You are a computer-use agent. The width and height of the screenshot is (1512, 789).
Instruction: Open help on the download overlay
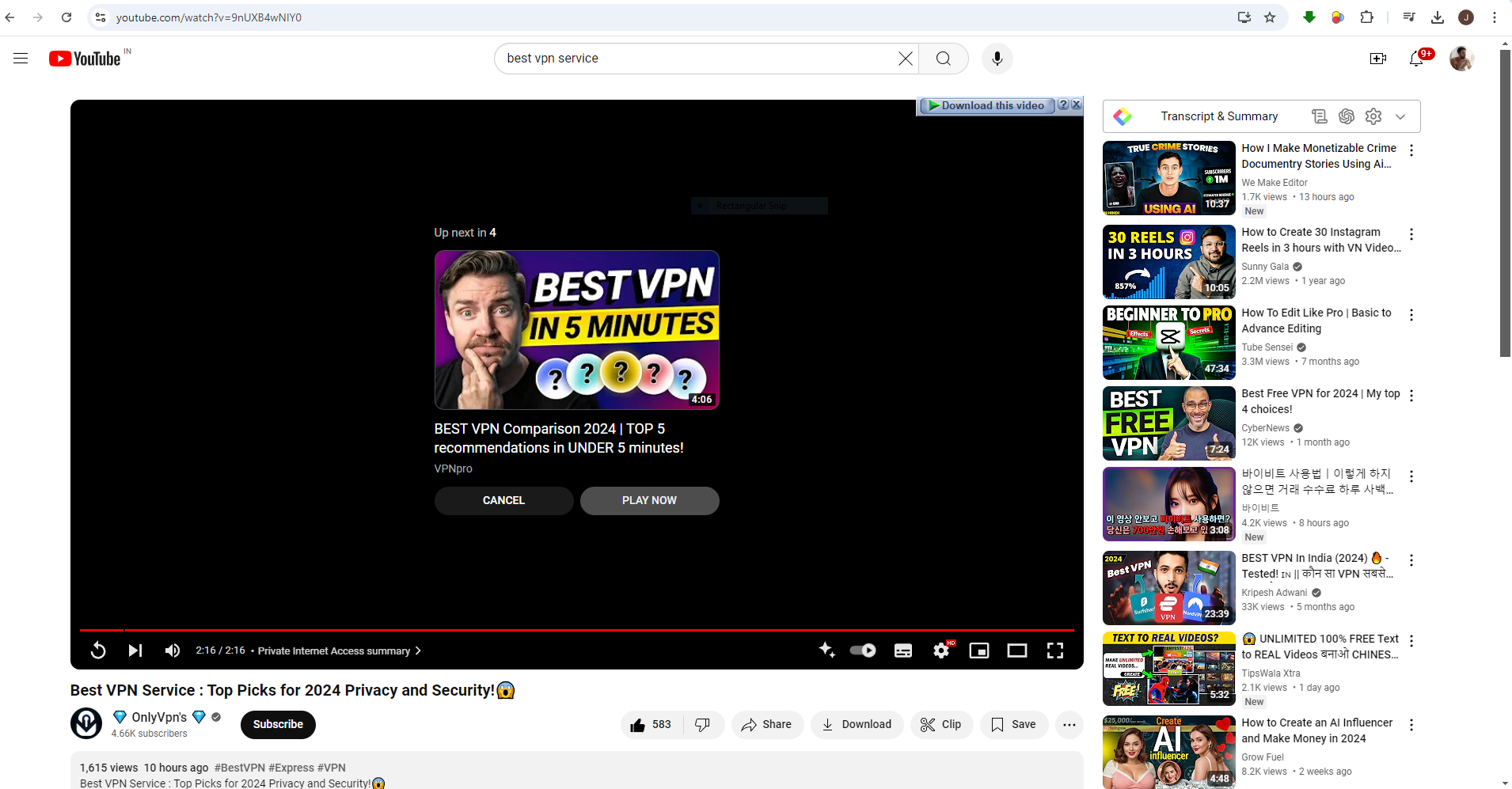click(x=1063, y=104)
